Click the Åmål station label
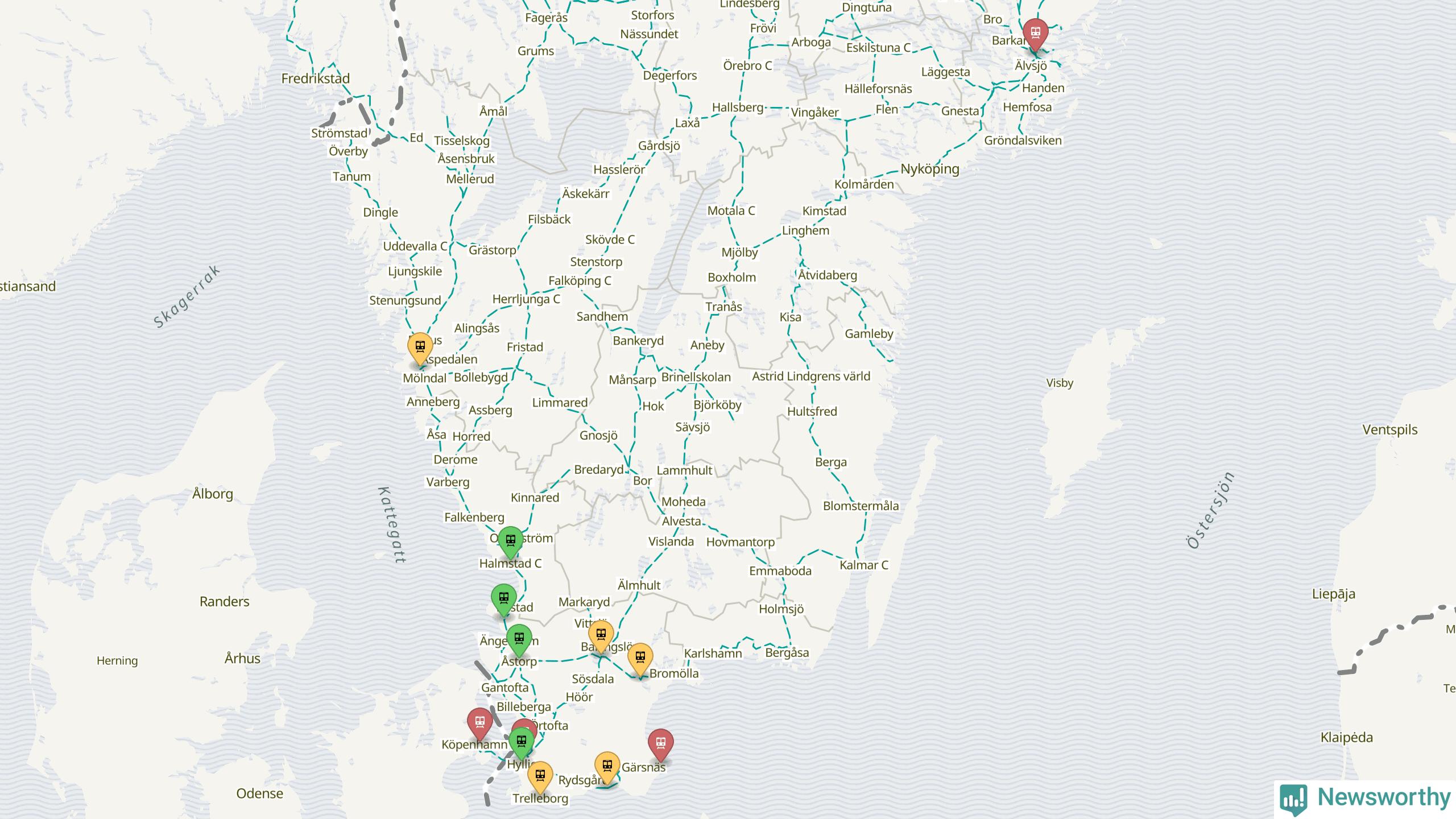 point(494,111)
